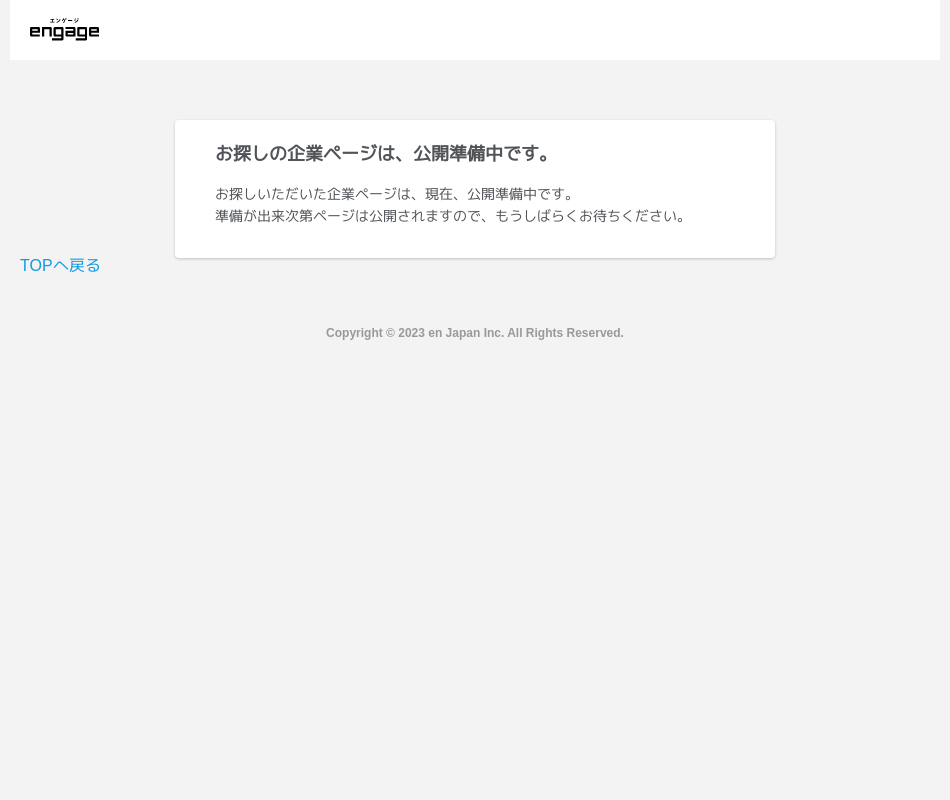Follow the TOPへ戻る link

(x=60, y=265)
